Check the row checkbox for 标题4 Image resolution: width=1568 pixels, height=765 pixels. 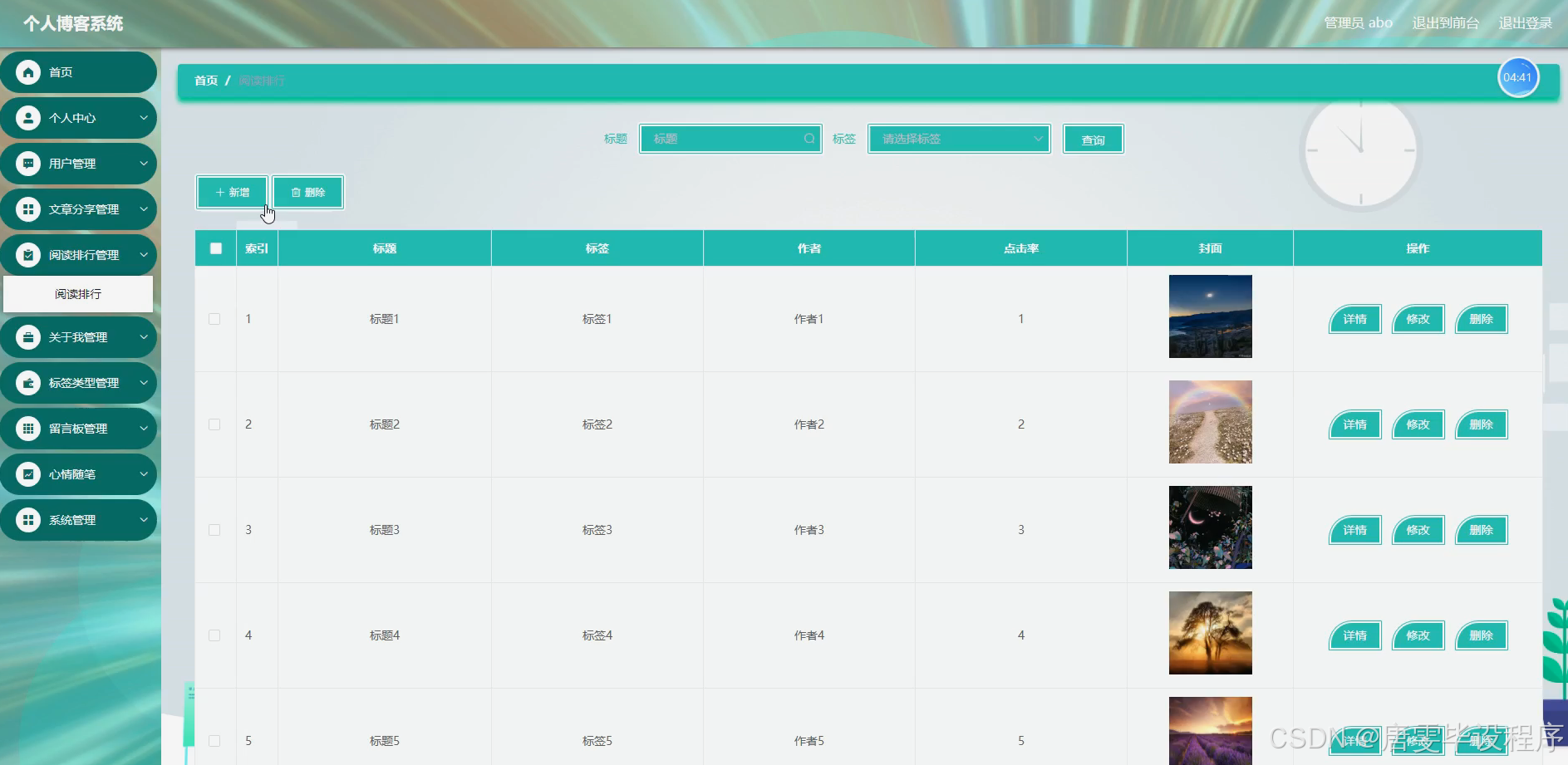(x=214, y=635)
